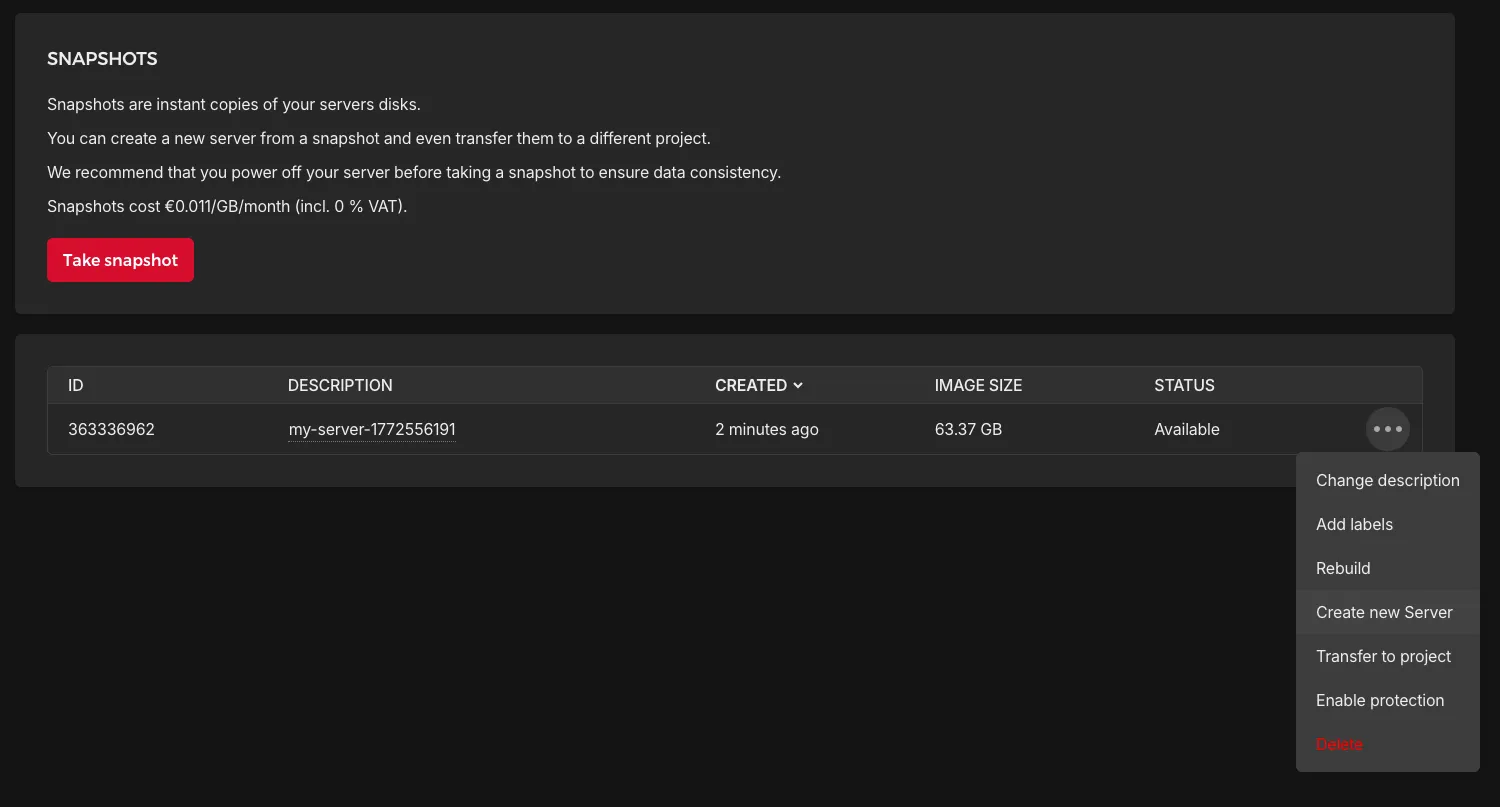Select Create new Server menu entry

(x=1387, y=612)
